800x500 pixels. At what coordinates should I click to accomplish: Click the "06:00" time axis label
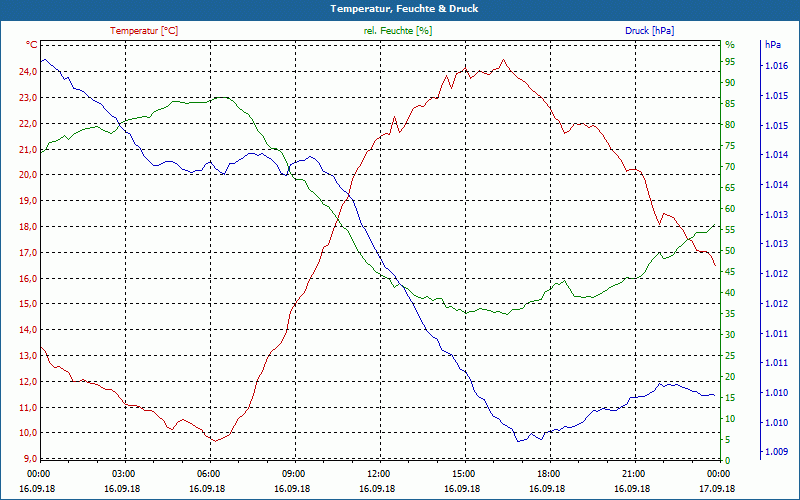[x=208, y=474]
